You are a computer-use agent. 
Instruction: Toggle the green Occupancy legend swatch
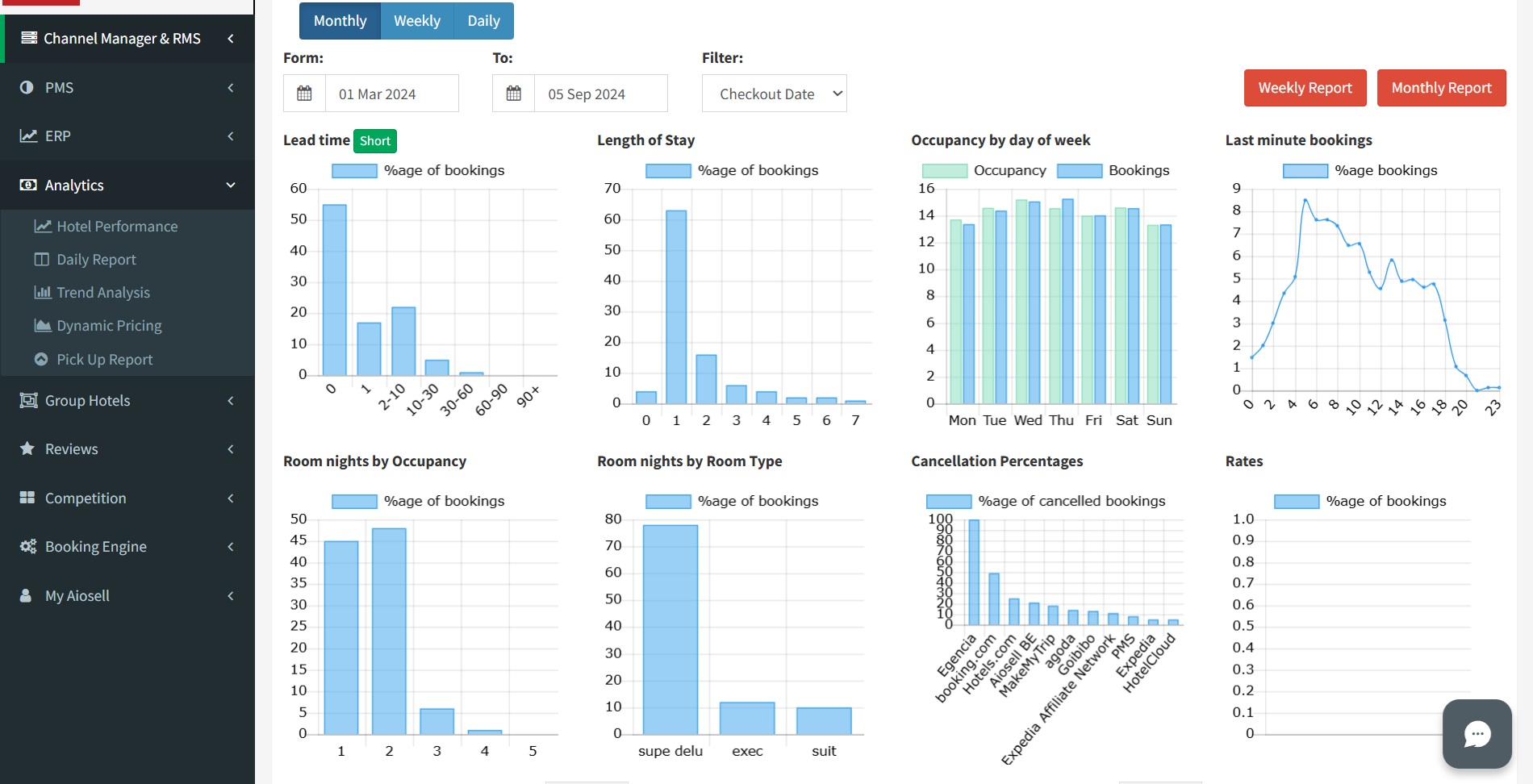[945, 170]
